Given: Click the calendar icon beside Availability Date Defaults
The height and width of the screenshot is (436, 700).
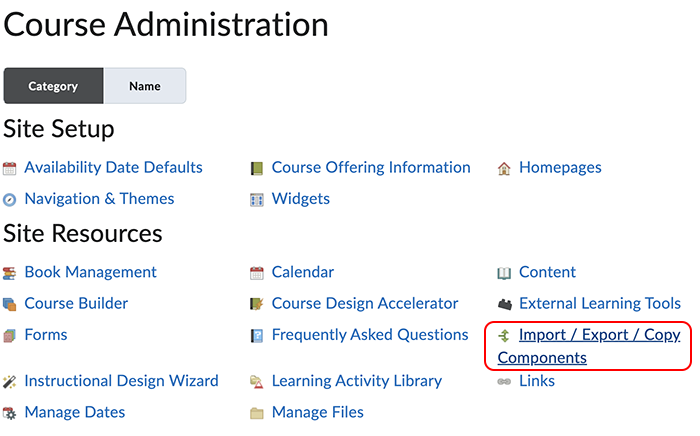Looking at the screenshot, I should 10,168.
